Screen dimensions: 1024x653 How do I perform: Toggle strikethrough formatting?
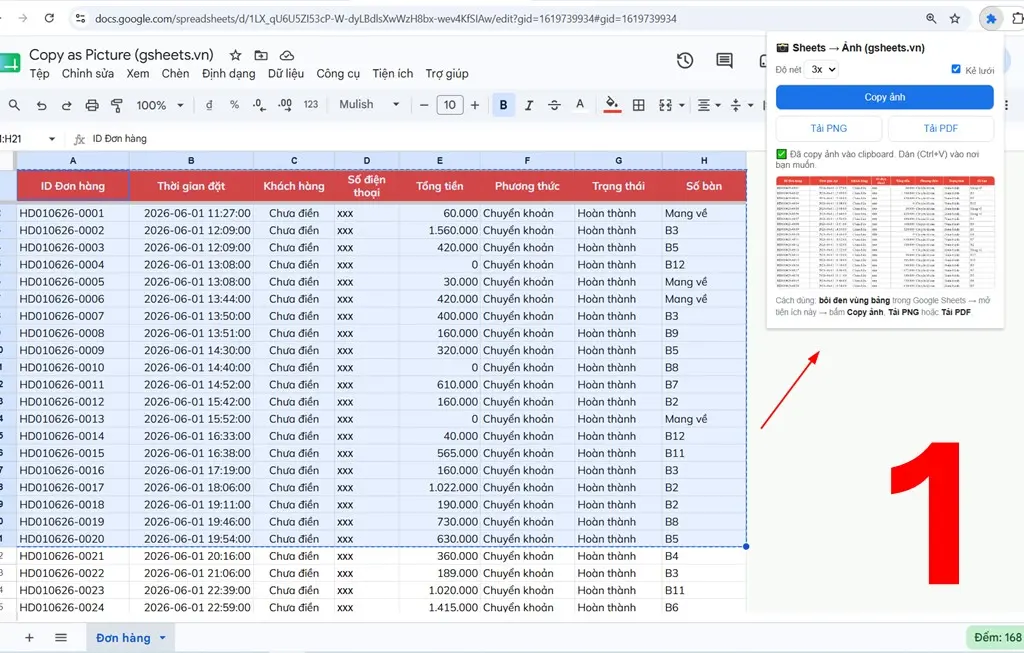click(x=554, y=105)
